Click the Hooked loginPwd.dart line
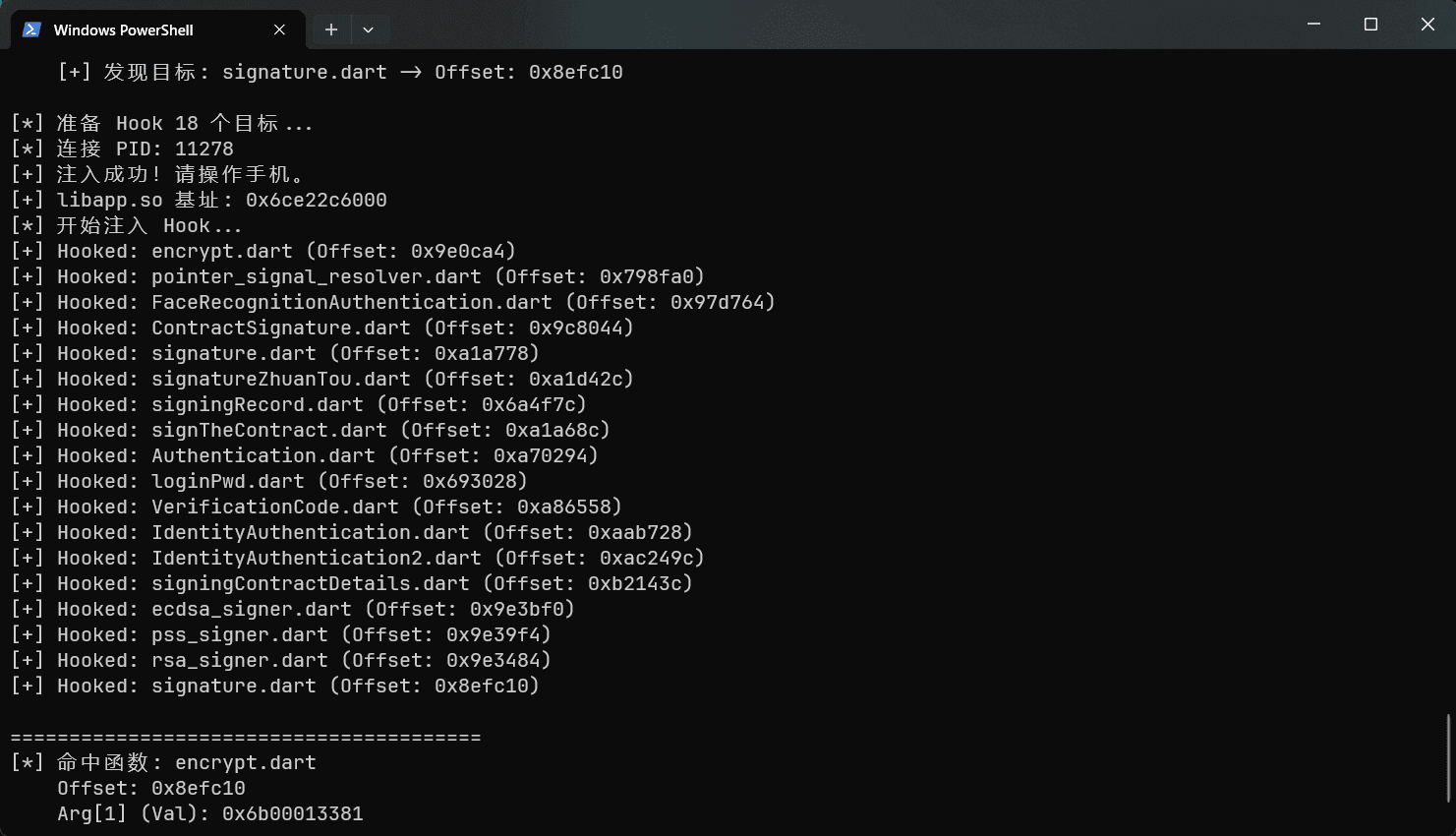This screenshot has width=1456, height=836. 269,481
